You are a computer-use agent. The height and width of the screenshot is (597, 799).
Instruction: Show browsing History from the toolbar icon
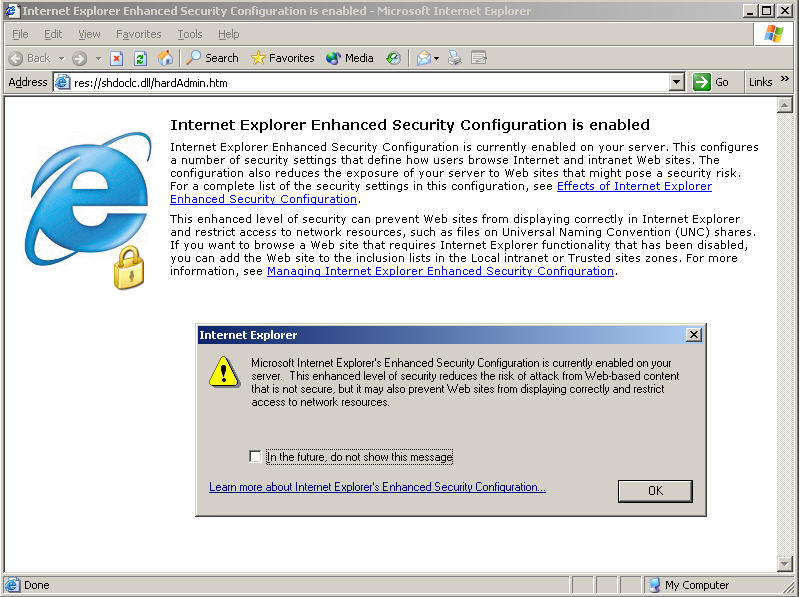(x=393, y=58)
